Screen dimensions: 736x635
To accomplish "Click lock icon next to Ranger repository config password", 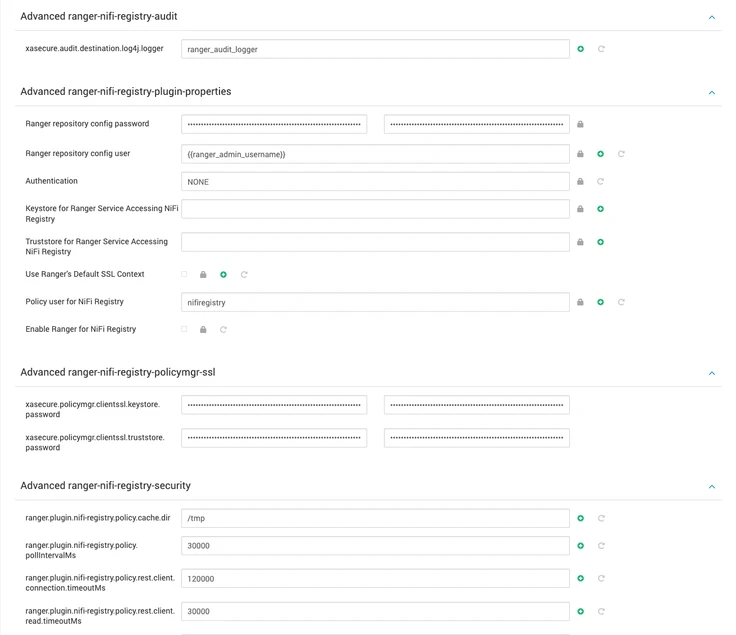I will tap(580, 125).
